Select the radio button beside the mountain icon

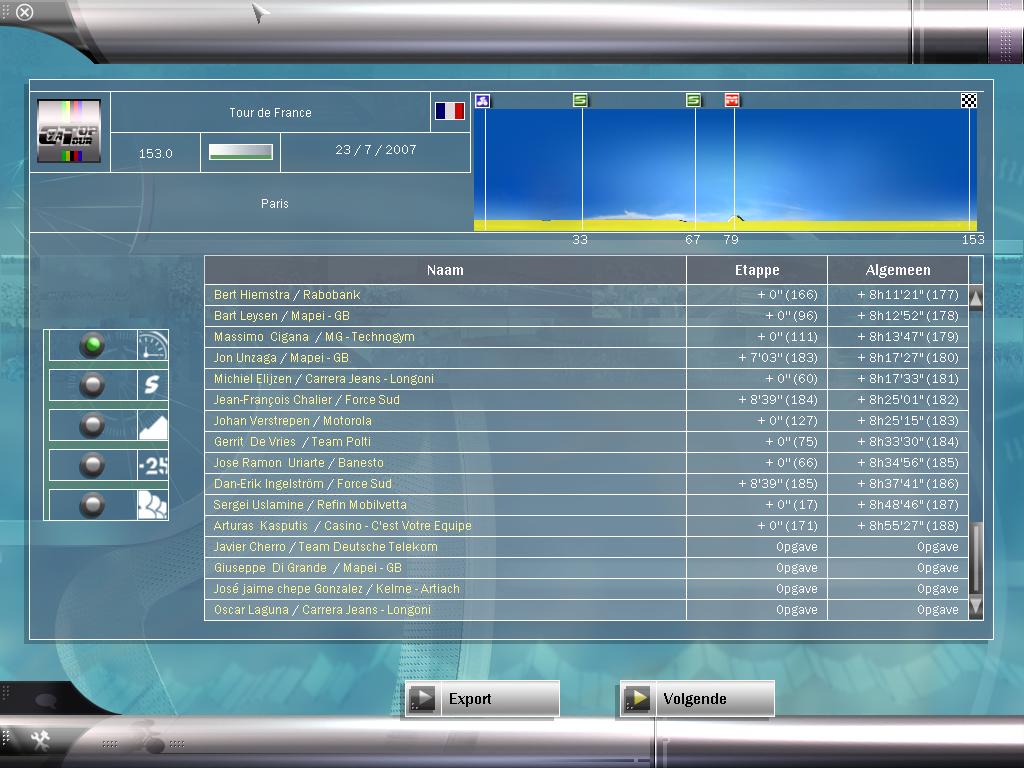(93, 425)
